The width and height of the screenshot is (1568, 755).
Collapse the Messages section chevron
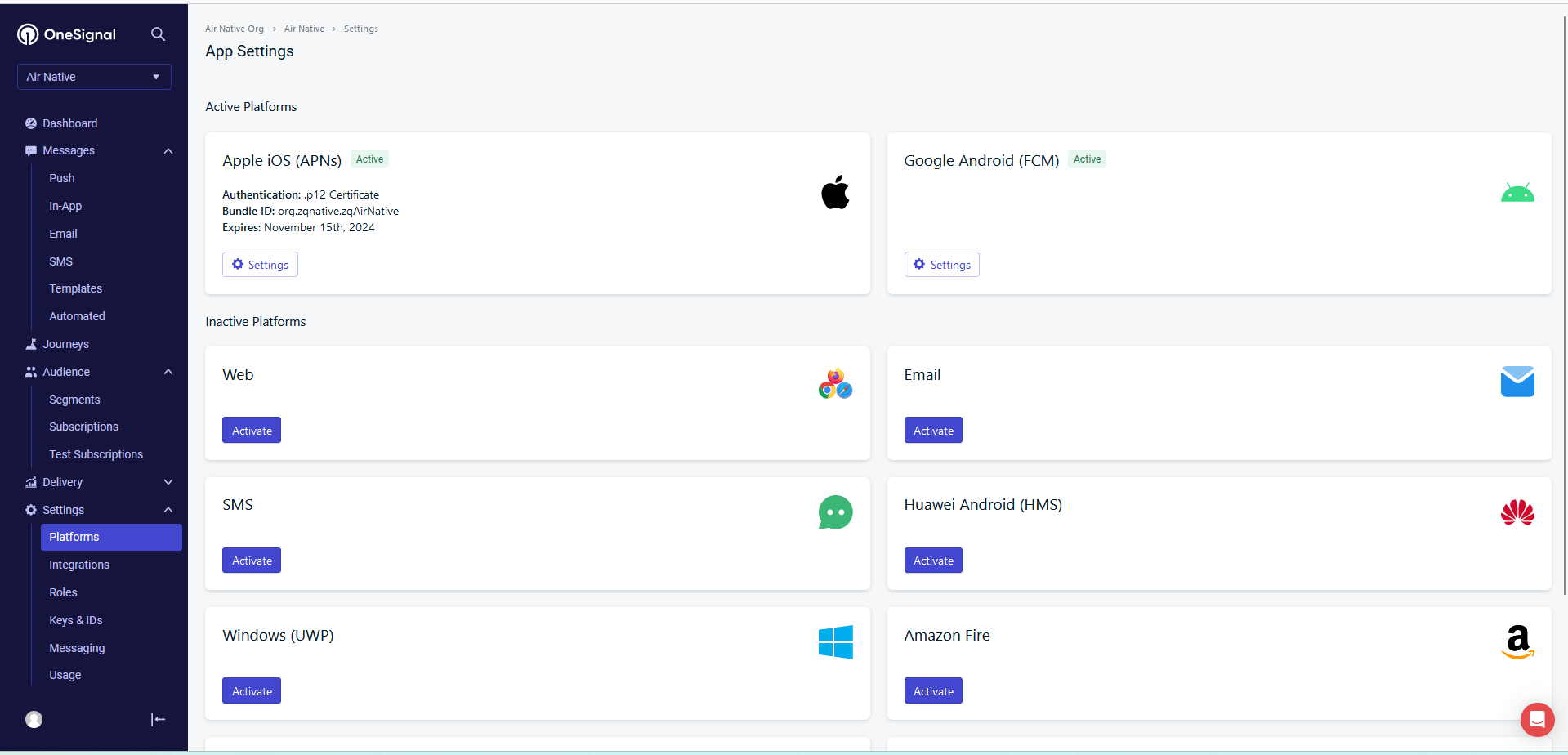pos(168,151)
